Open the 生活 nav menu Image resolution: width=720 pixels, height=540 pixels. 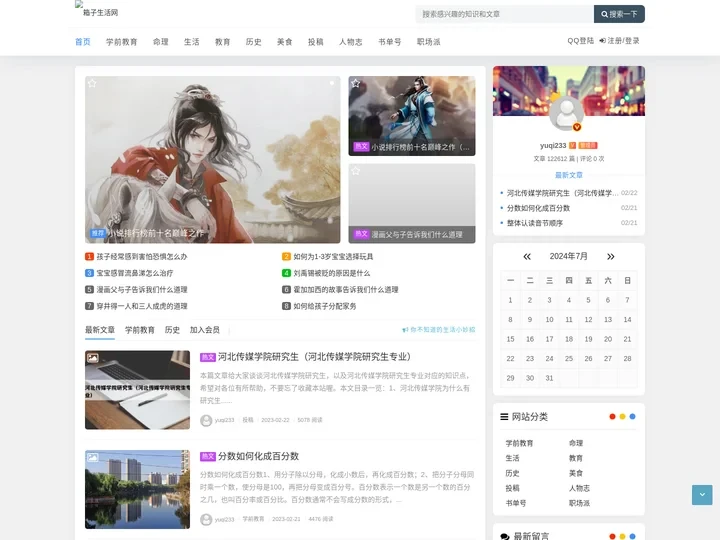click(191, 42)
